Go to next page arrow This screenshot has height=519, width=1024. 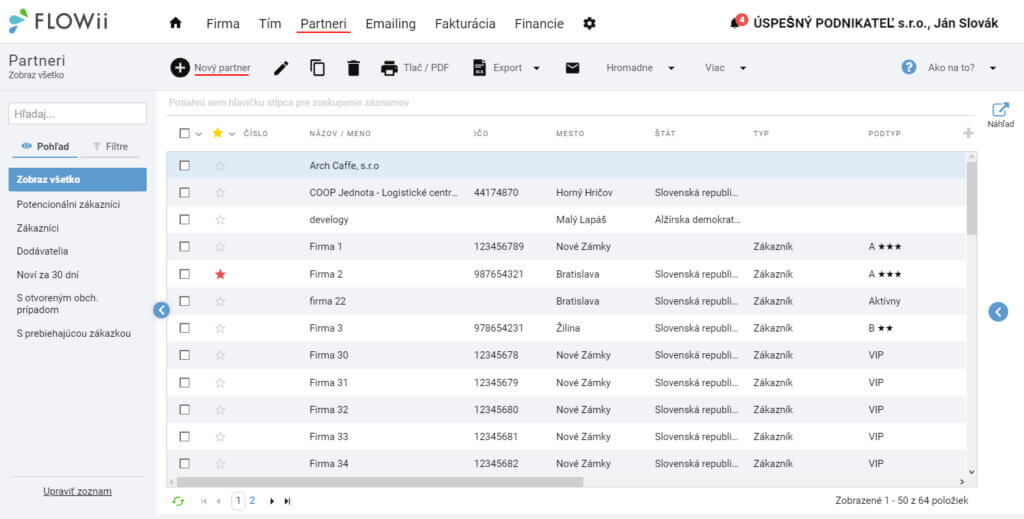pos(272,501)
